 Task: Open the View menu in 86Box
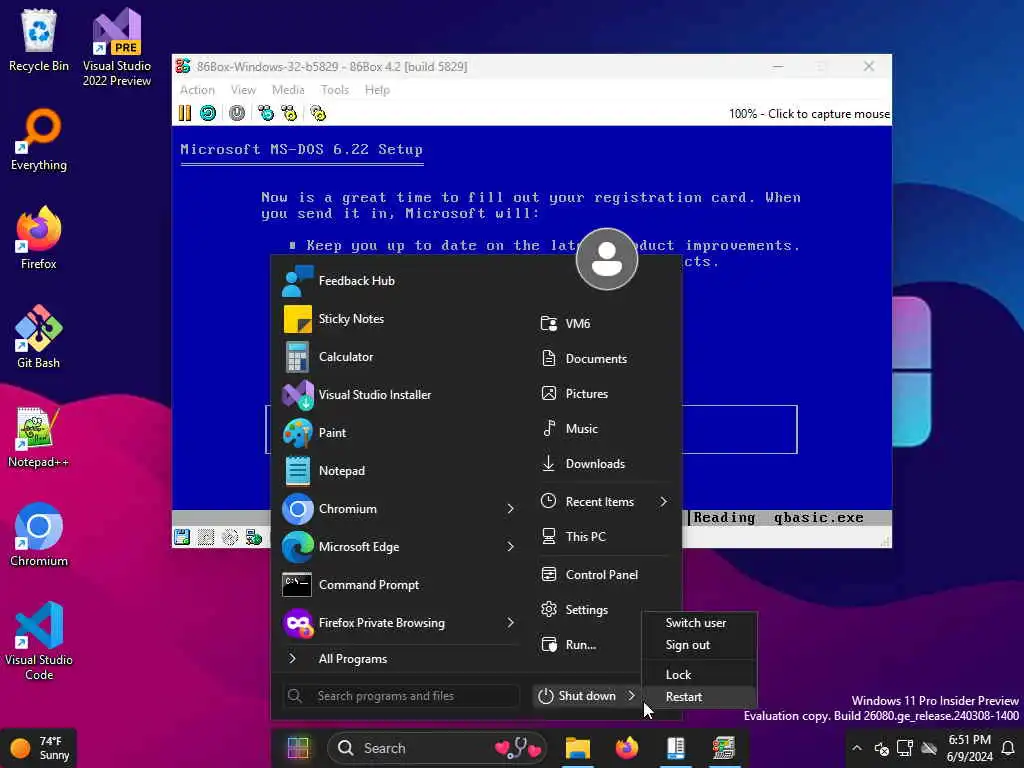(x=243, y=90)
